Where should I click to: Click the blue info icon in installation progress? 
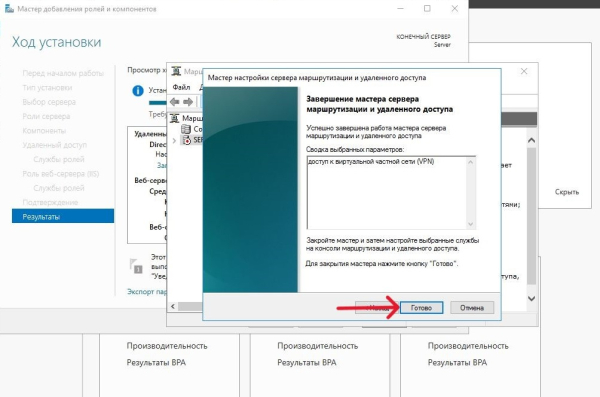click(x=138, y=91)
